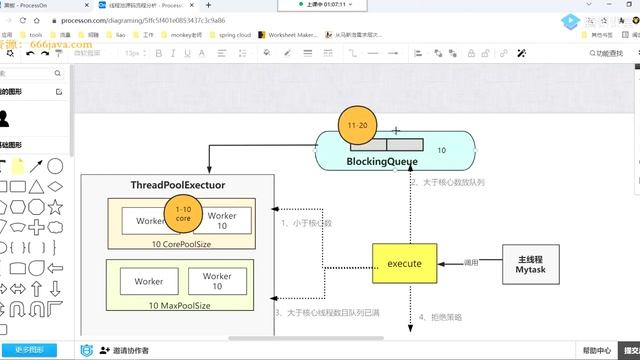Screen dimensions: 640x360
Task: Send the selected shape to back
Action: tap(453, 53)
